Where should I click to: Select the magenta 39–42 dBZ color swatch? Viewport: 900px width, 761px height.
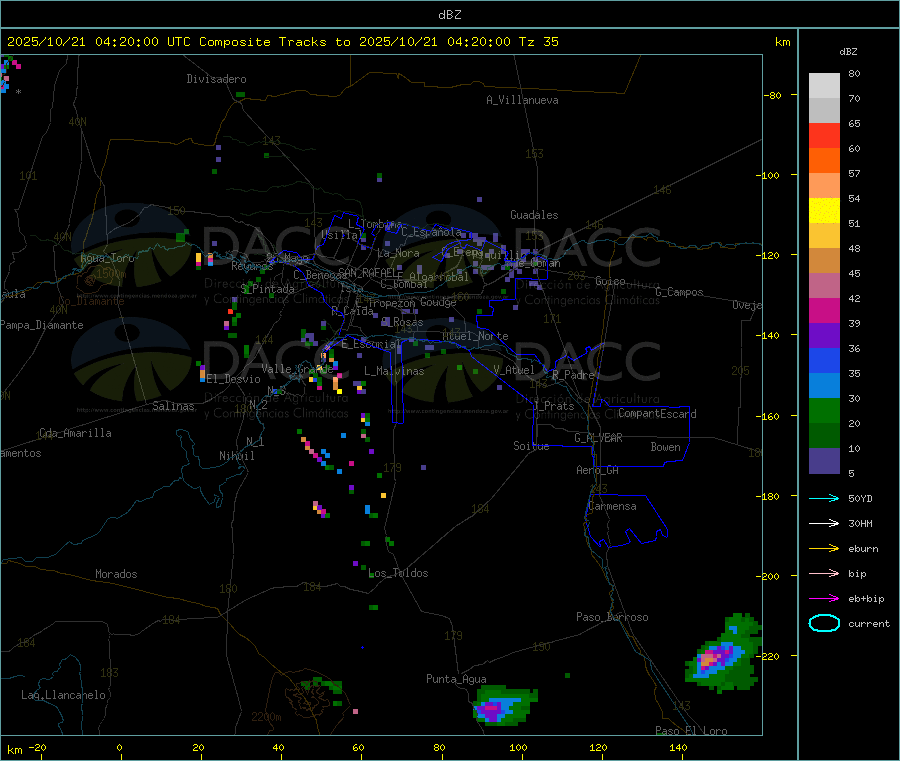[824, 310]
